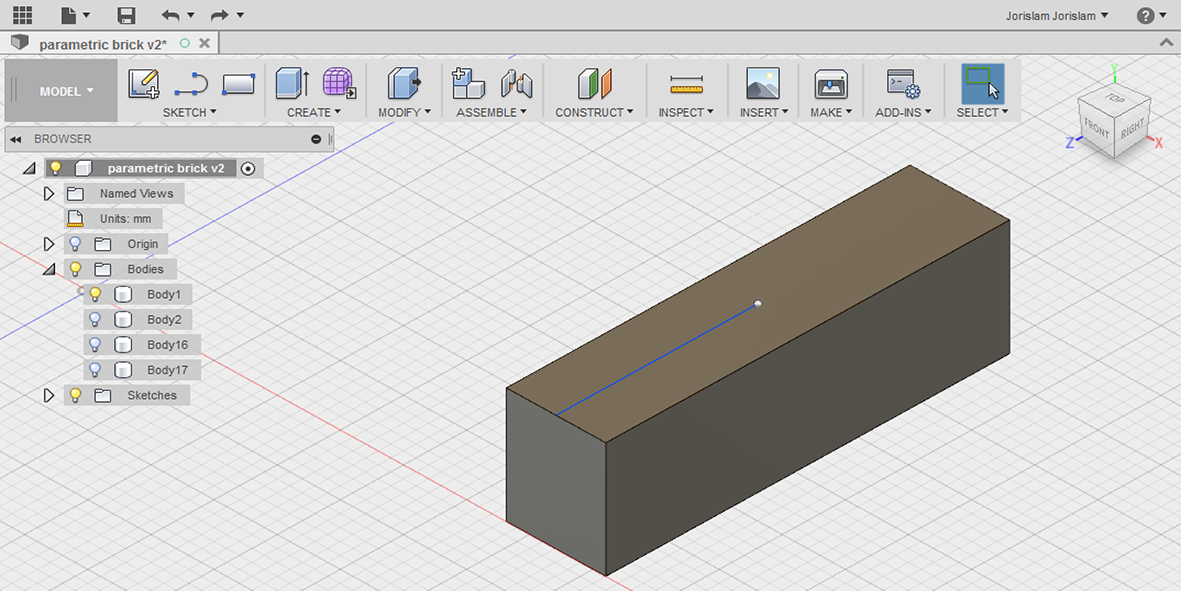The width and height of the screenshot is (1181, 591).
Task: Click the Units: mm document icon
Action: coord(75,219)
